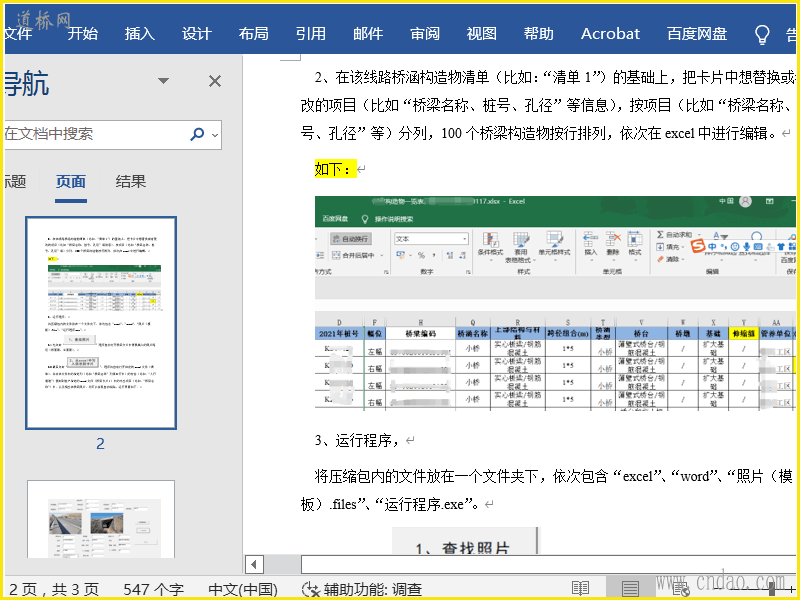Switch to the 审阅 ribbon tab
The width and height of the screenshot is (800, 600).
[425, 34]
